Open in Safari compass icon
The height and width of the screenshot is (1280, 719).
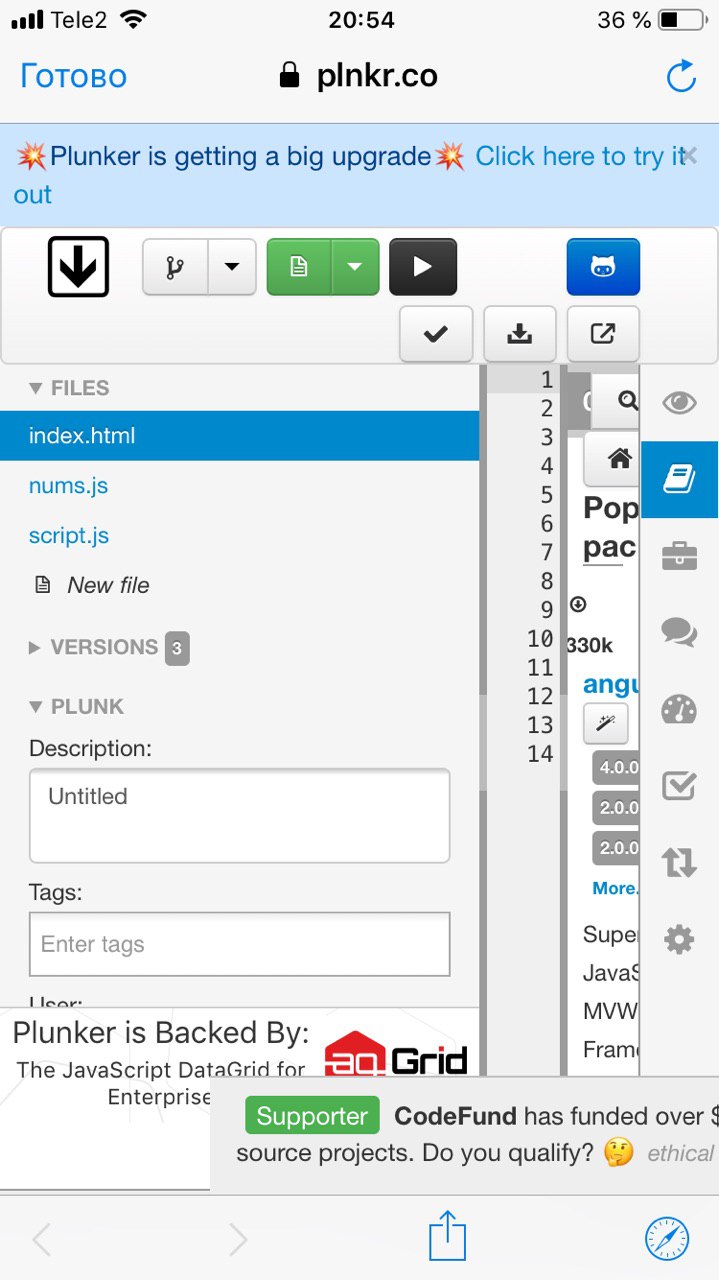pos(667,1240)
